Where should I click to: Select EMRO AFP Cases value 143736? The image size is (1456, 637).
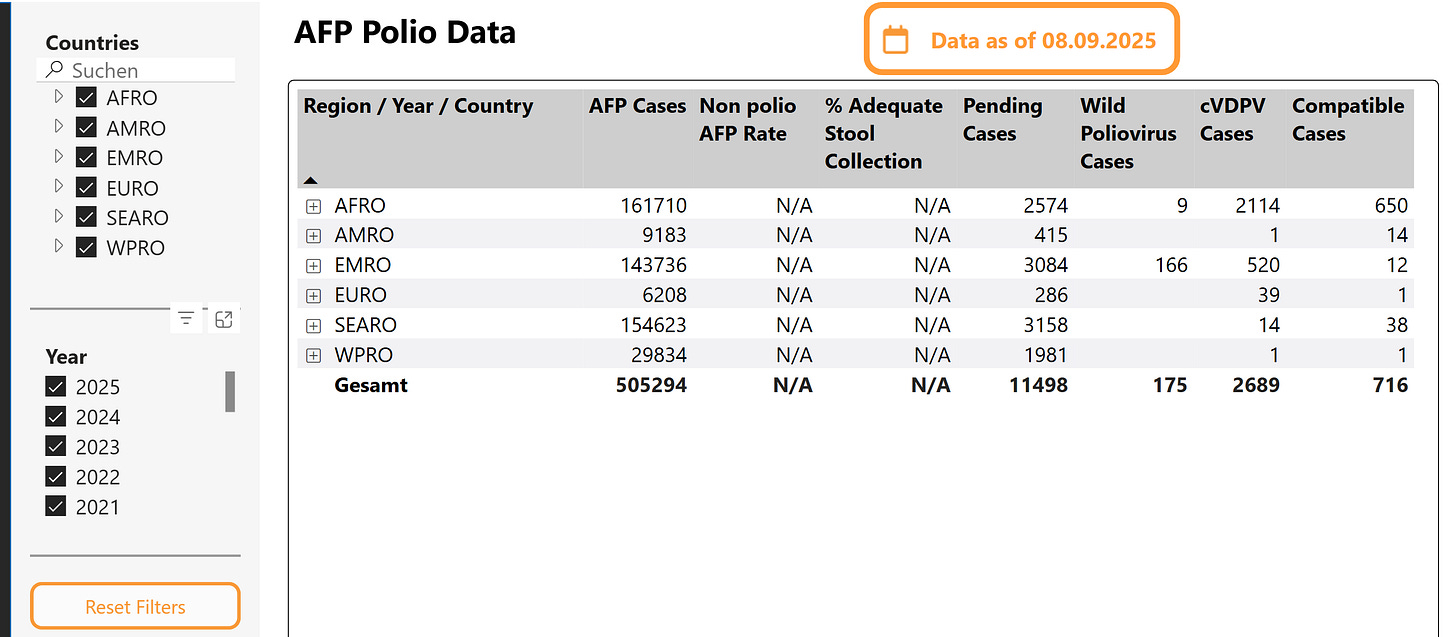pyautogui.click(x=652, y=265)
